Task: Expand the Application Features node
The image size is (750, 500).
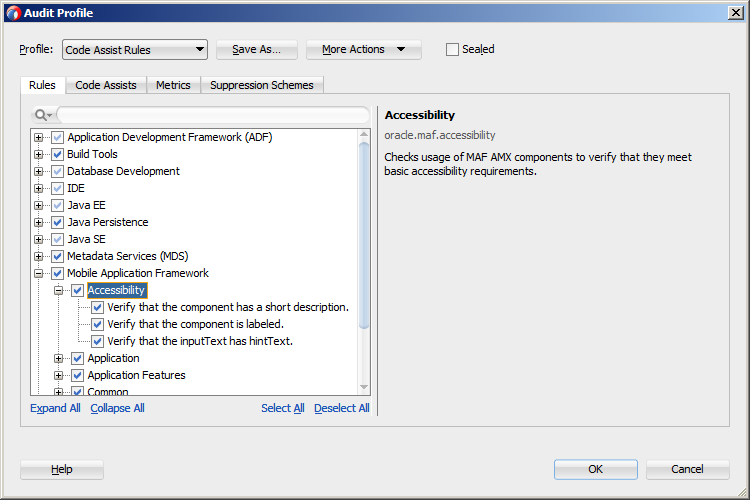Action: [x=58, y=375]
